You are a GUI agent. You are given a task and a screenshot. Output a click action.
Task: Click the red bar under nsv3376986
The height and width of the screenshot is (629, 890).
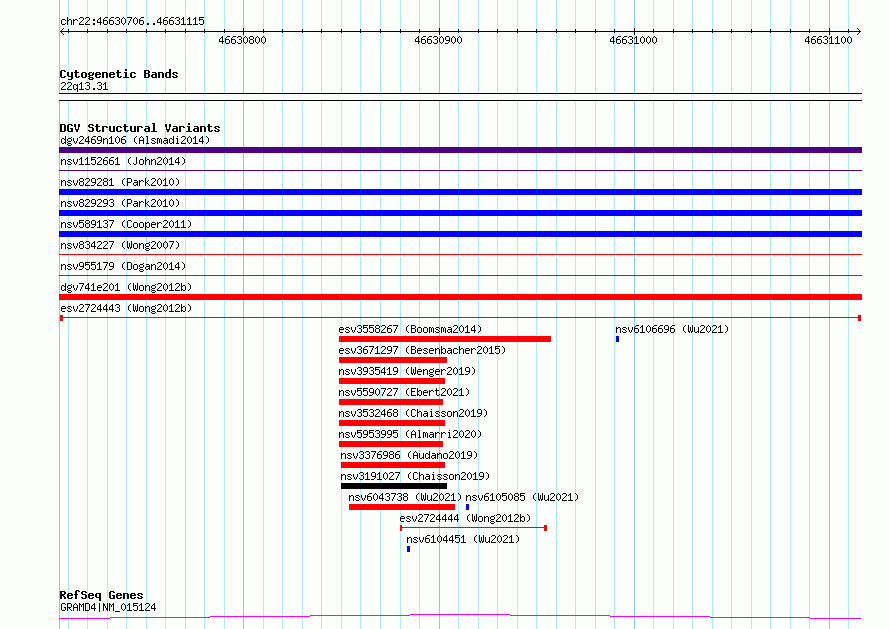click(393, 465)
